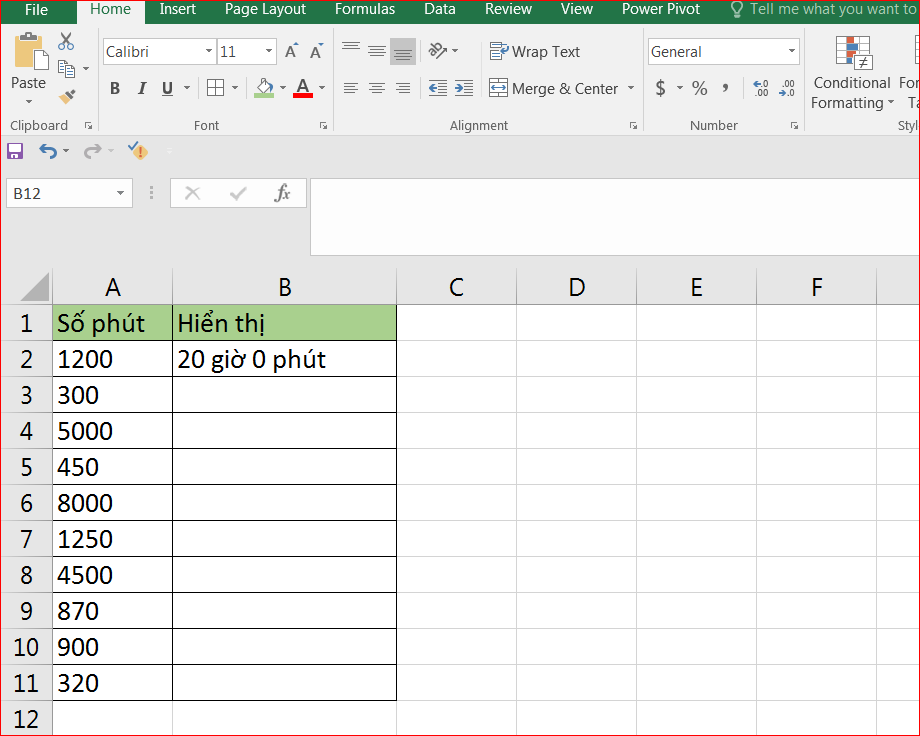Toggle Bold formatting
The width and height of the screenshot is (920, 736).
pyautogui.click(x=115, y=88)
